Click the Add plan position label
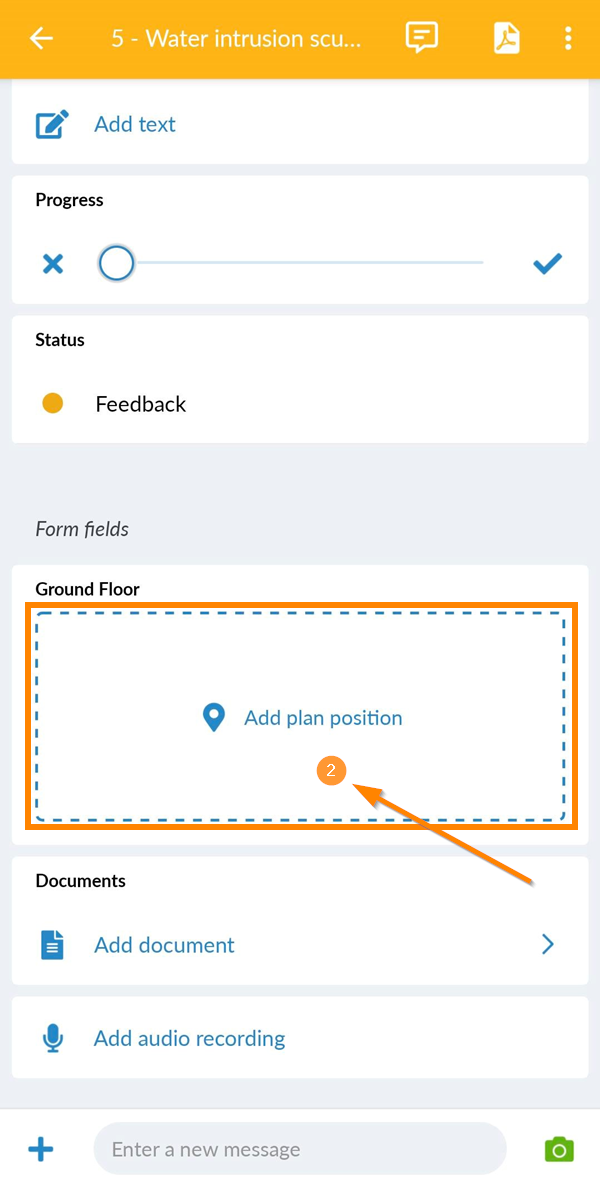 pyautogui.click(x=323, y=718)
